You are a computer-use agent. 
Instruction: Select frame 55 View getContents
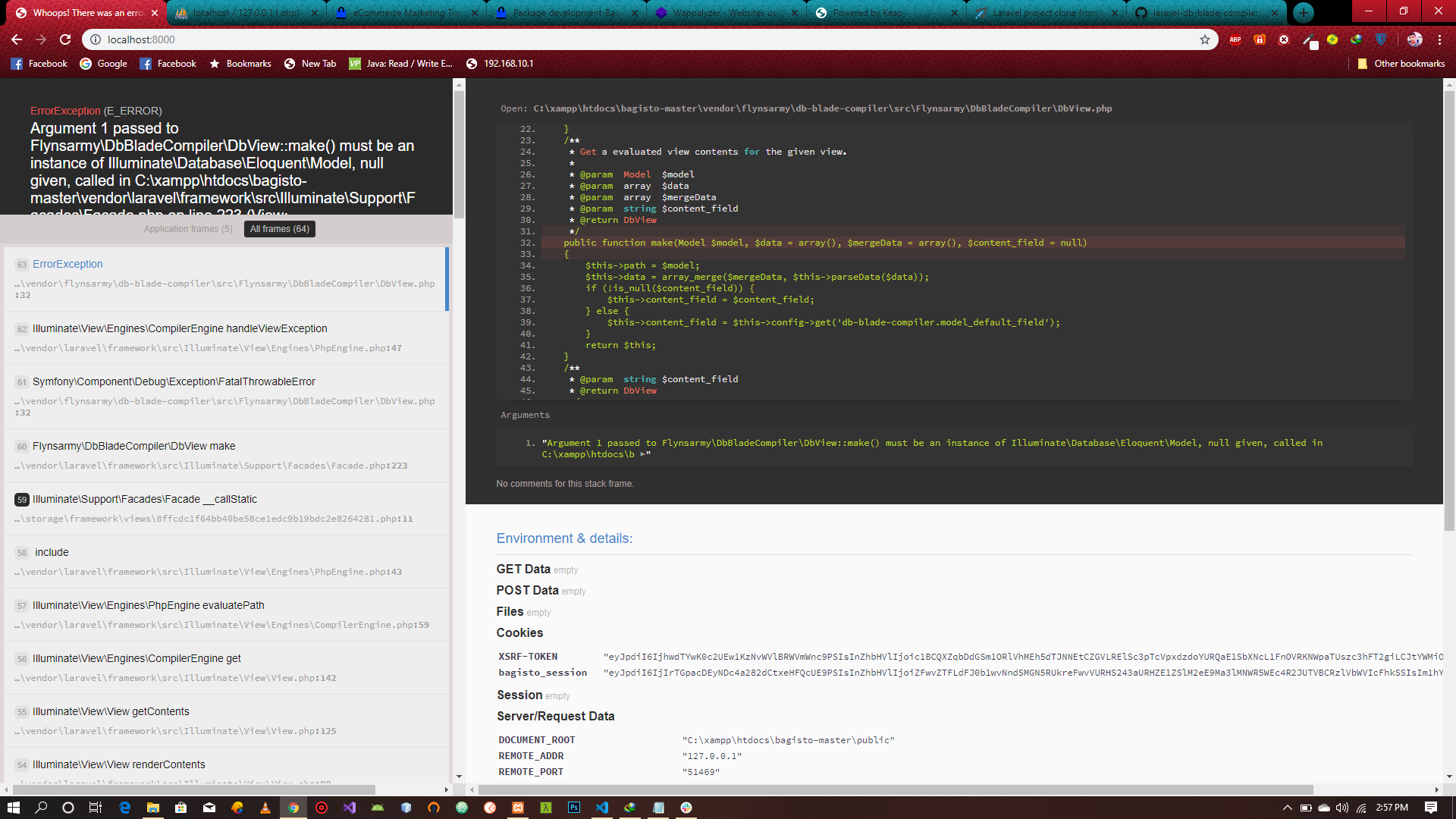pos(225,720)
